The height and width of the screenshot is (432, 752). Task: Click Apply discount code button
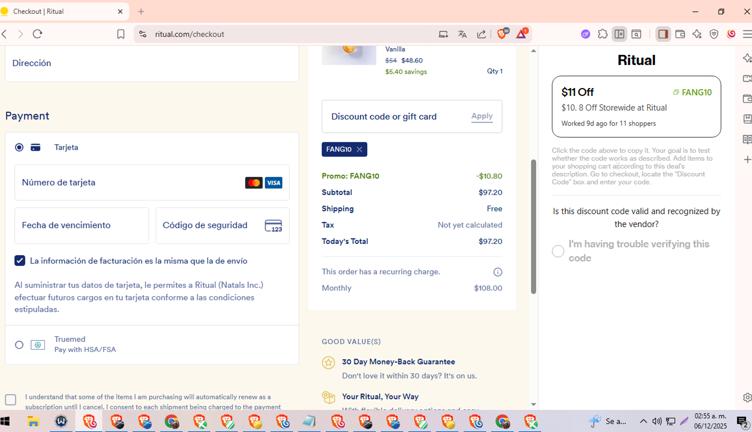(x=482, y=116)
